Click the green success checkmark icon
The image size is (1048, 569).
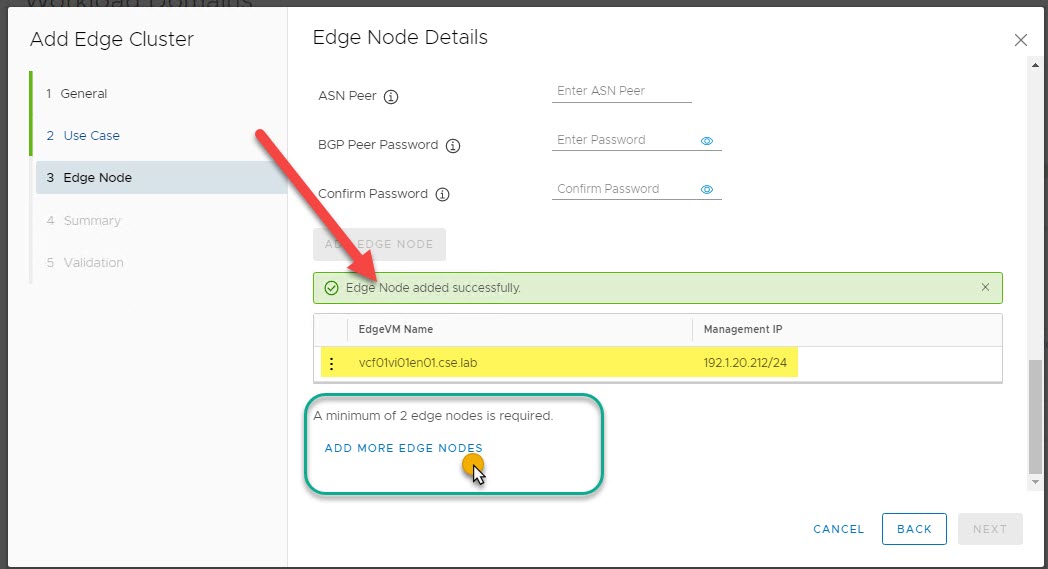332,288
